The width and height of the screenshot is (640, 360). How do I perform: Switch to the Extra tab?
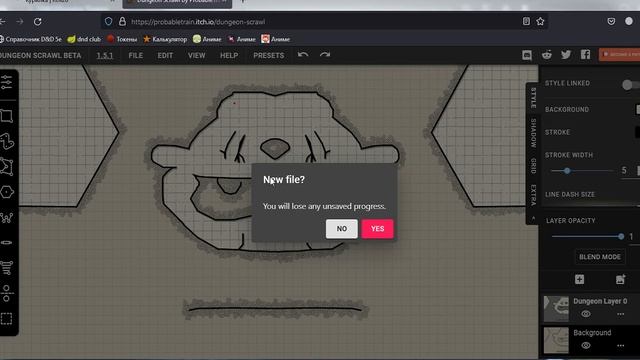pyautogui.click(x=533, y=194)
